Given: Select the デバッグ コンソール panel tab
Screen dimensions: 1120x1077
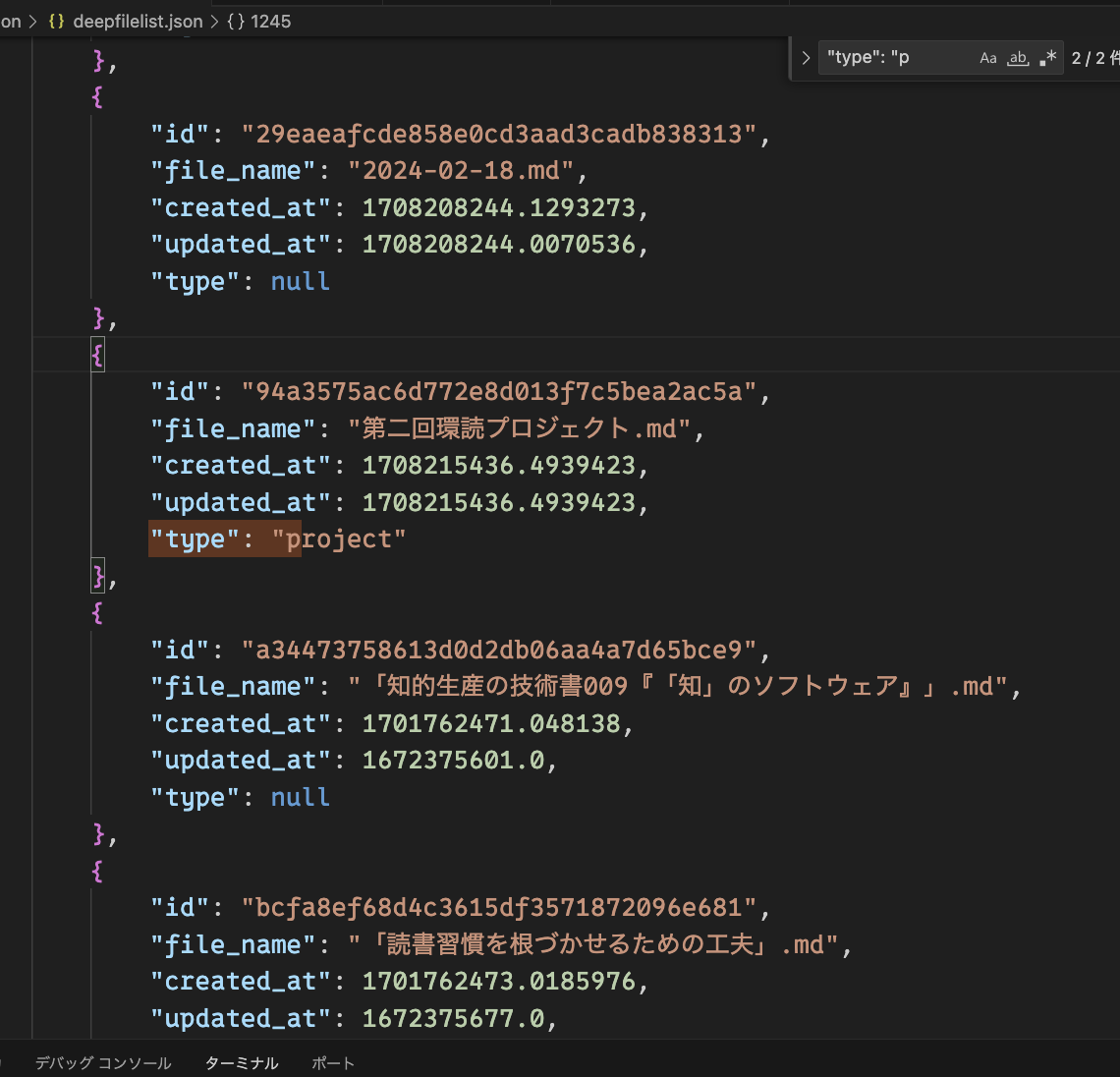Looking at the screenshot, I should [101, 1063].
